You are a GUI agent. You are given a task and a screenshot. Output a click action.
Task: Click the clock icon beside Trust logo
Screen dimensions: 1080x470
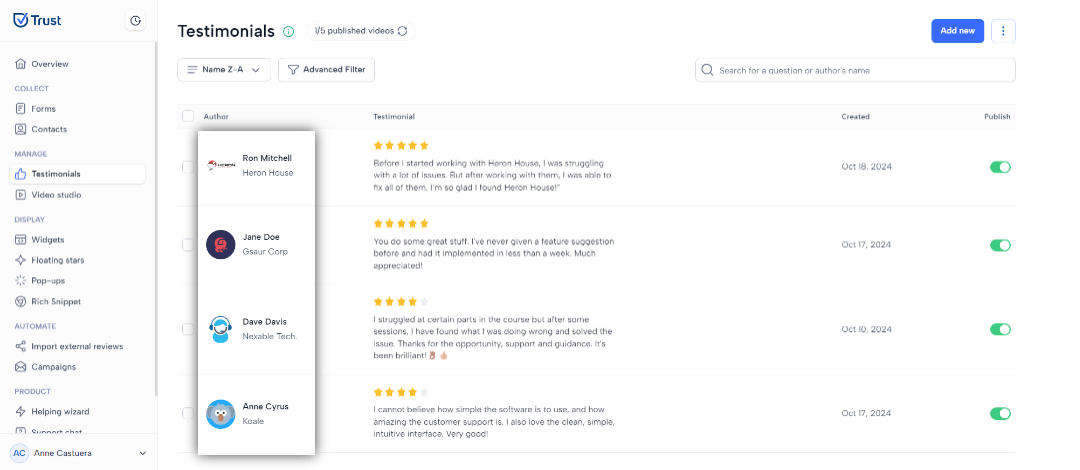(x=136, y=21)
